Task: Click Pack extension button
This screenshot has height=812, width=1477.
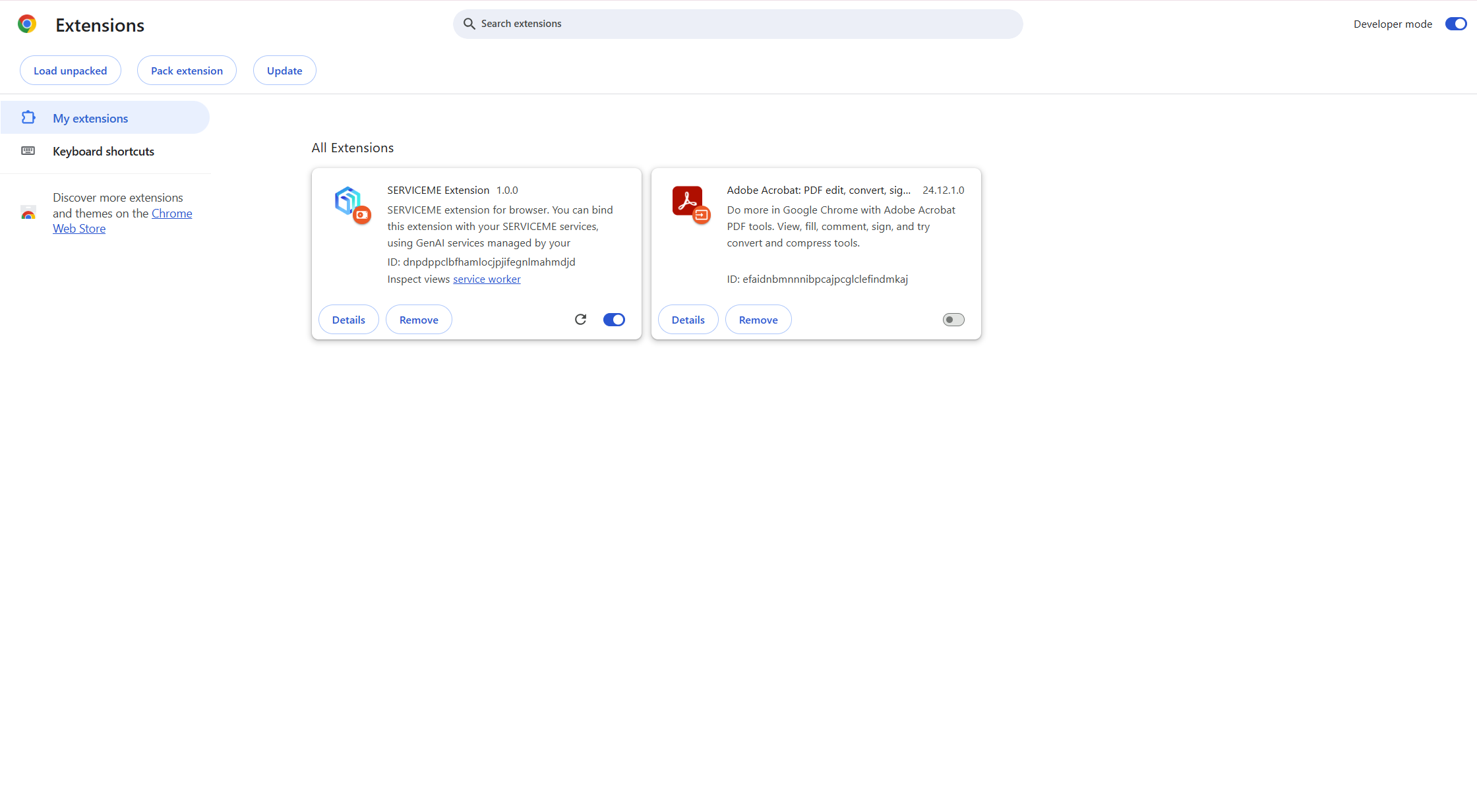Action: (187, 71)
